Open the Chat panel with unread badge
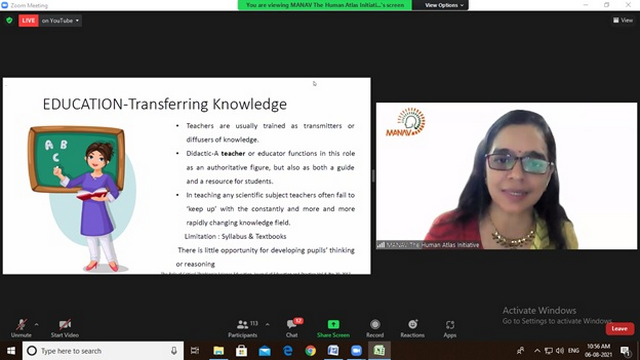Screen dimensions: 640x360 pos(292,328)
